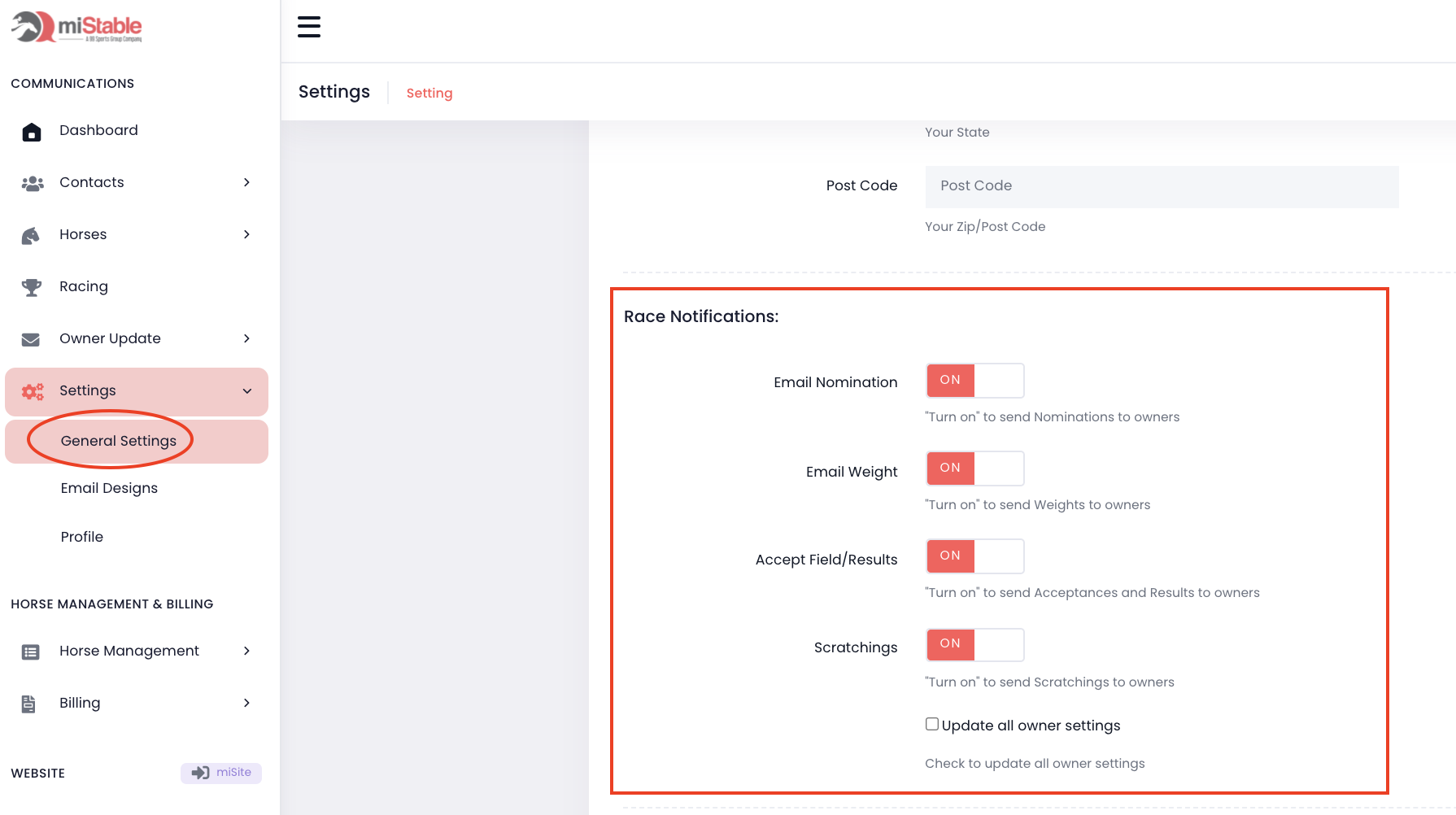
Task: Click the Owner Update envelope icon
Action: click(31, 339)
